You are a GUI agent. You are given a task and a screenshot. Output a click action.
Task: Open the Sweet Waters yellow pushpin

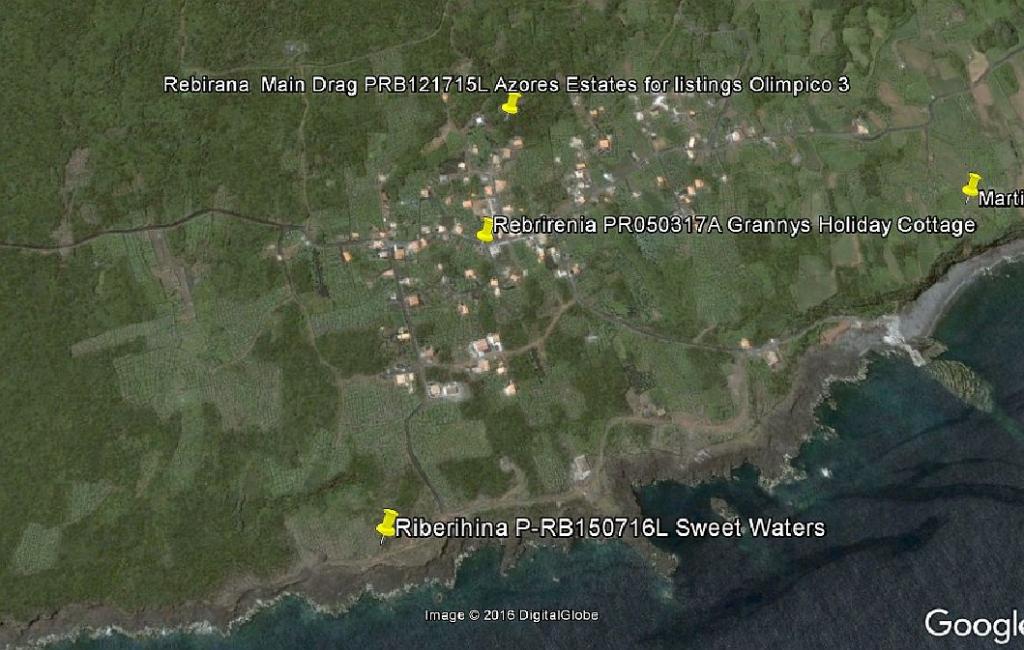point(387,524)
